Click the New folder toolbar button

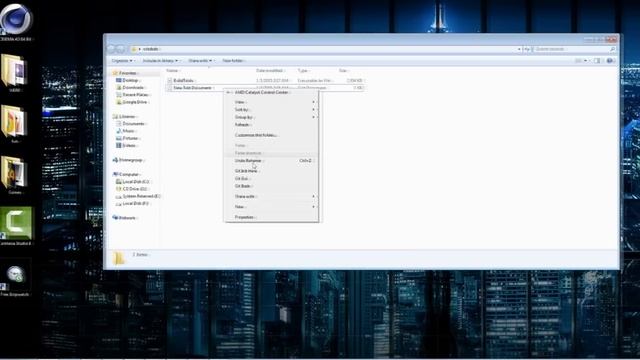click(x=233, y=61)
